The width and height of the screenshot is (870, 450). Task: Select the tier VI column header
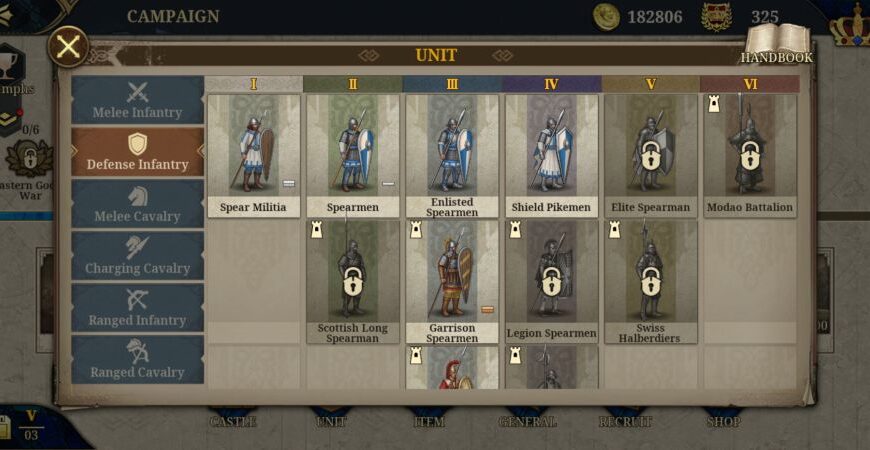(750, 84)
